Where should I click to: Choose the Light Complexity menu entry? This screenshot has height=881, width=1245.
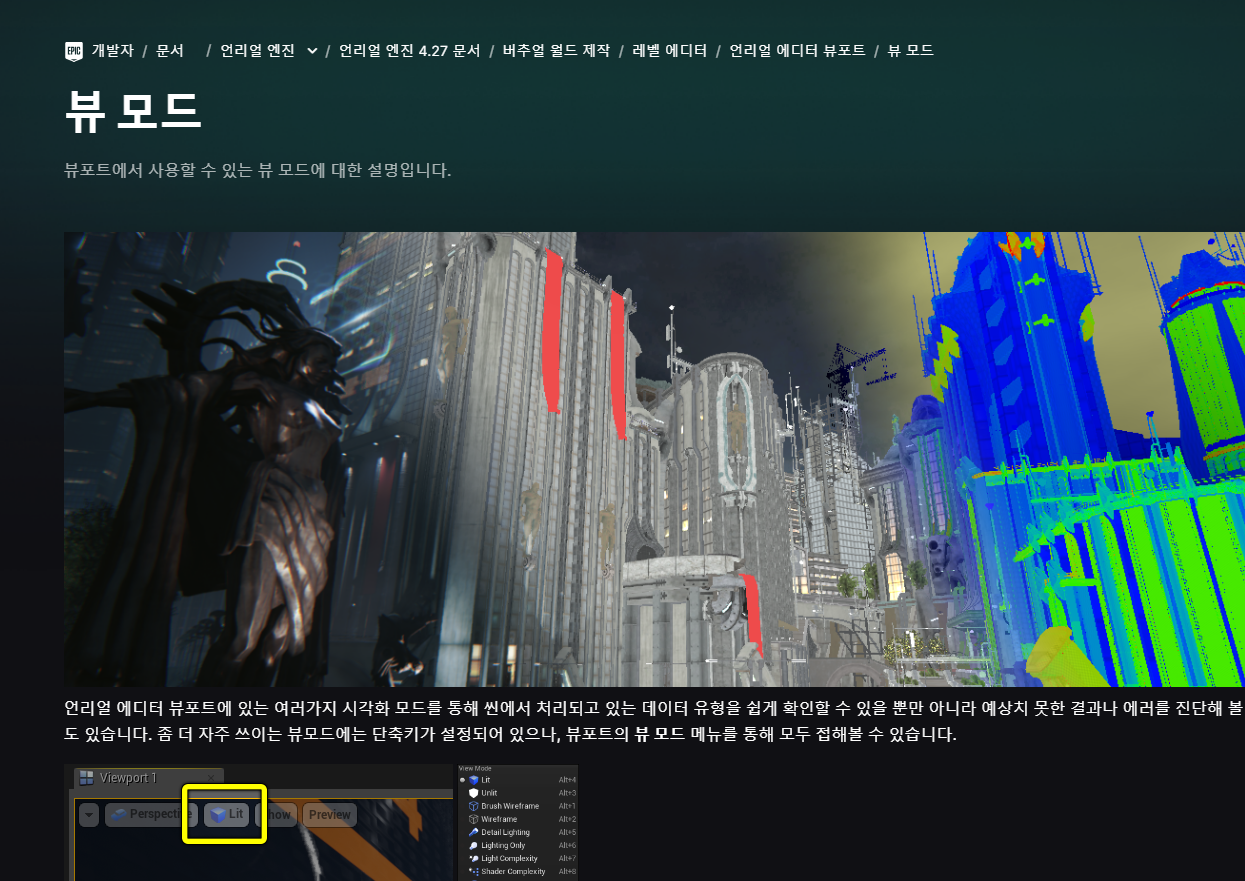tap(517, 858)
